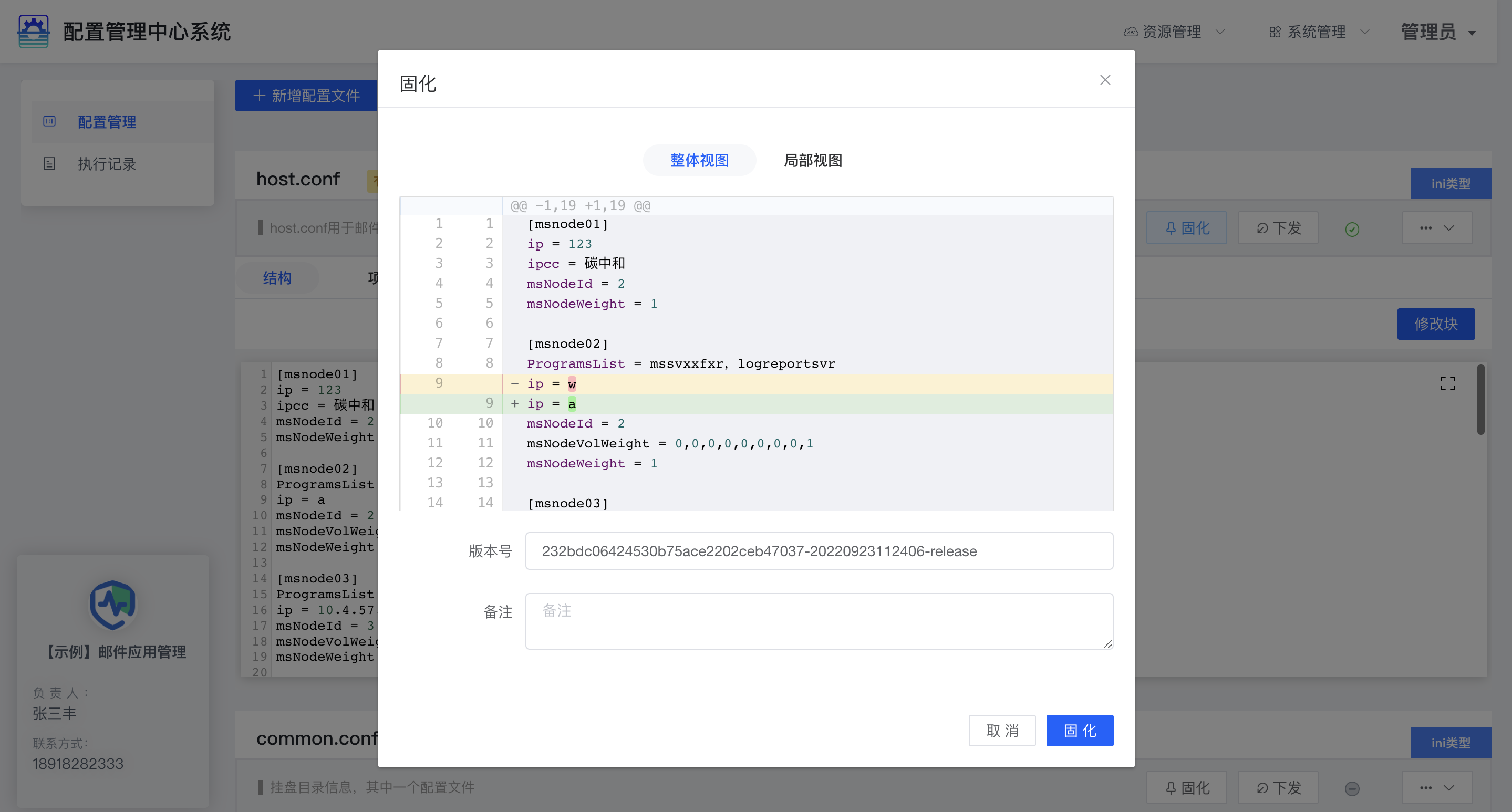Switch to the 局部视图 tab
Image resolution: width=1512 pixels, height=812 pixels.
tap(813, 160)
